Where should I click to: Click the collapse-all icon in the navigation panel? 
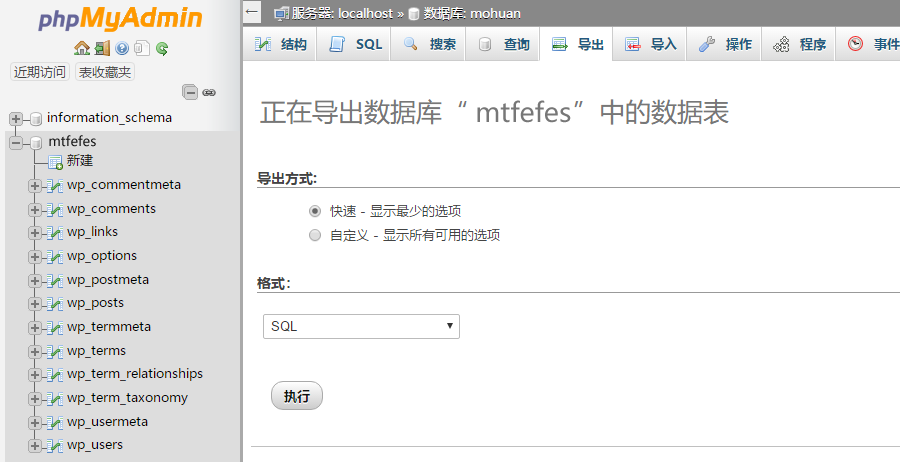pos(190,92)
